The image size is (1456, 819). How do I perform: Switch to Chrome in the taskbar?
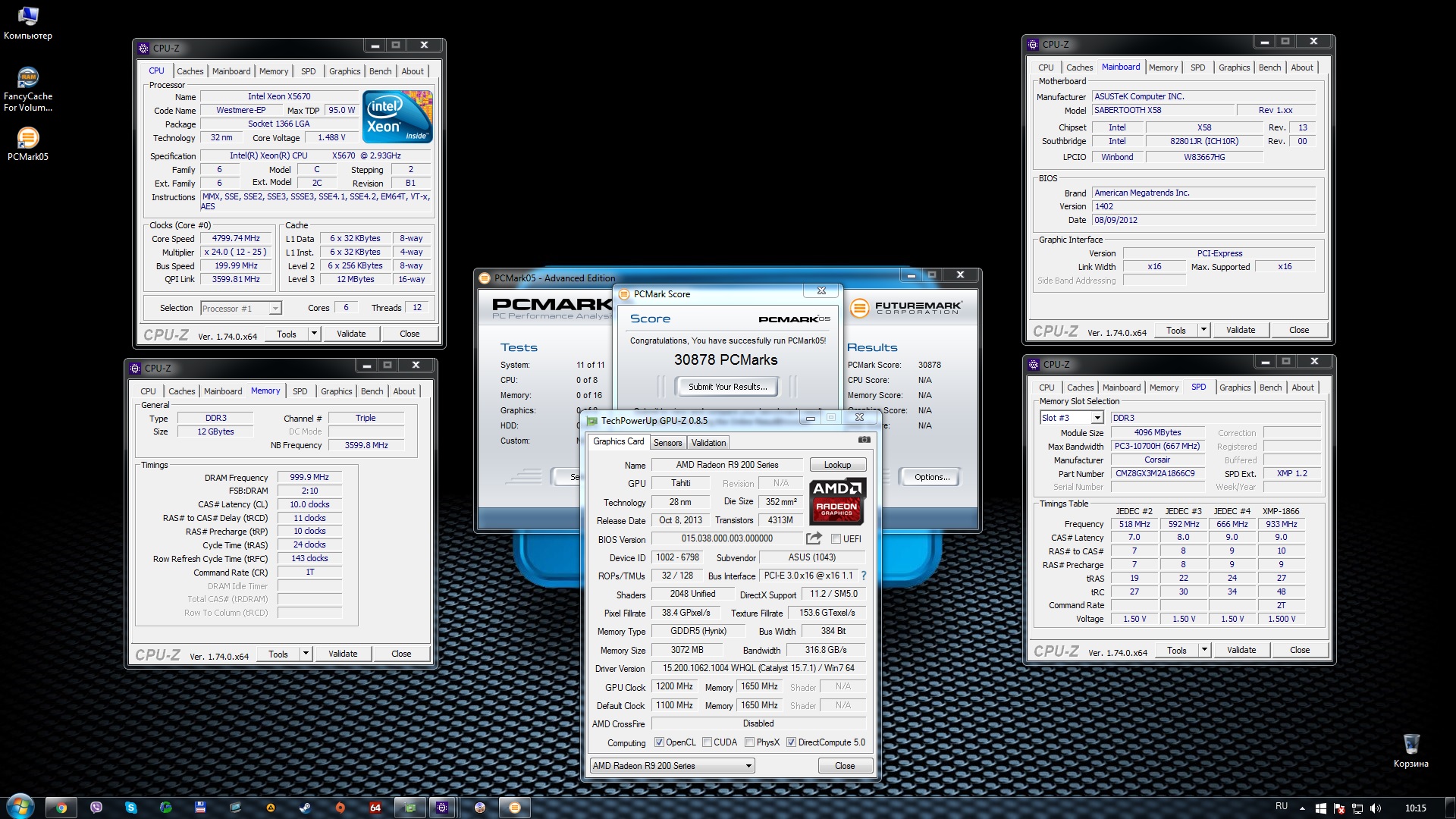[61, 808]
